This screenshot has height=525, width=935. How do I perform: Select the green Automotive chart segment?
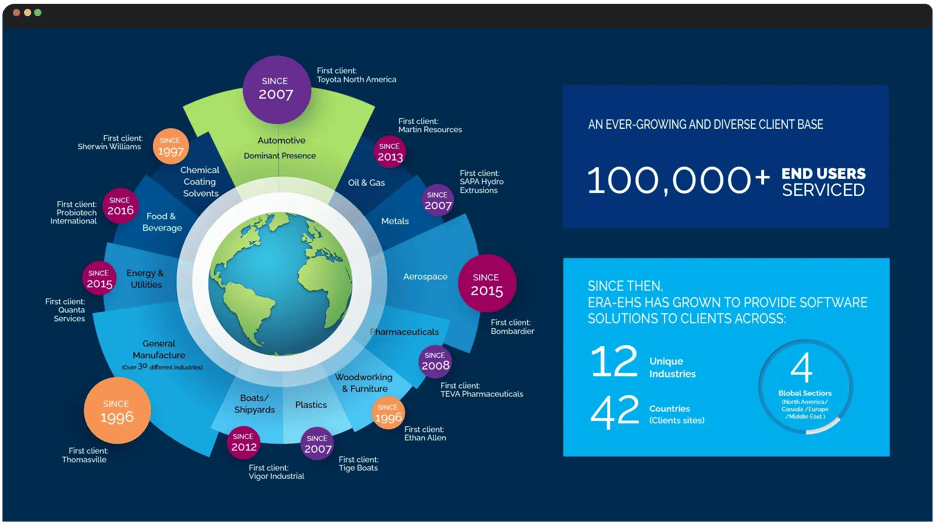[280, 147]
